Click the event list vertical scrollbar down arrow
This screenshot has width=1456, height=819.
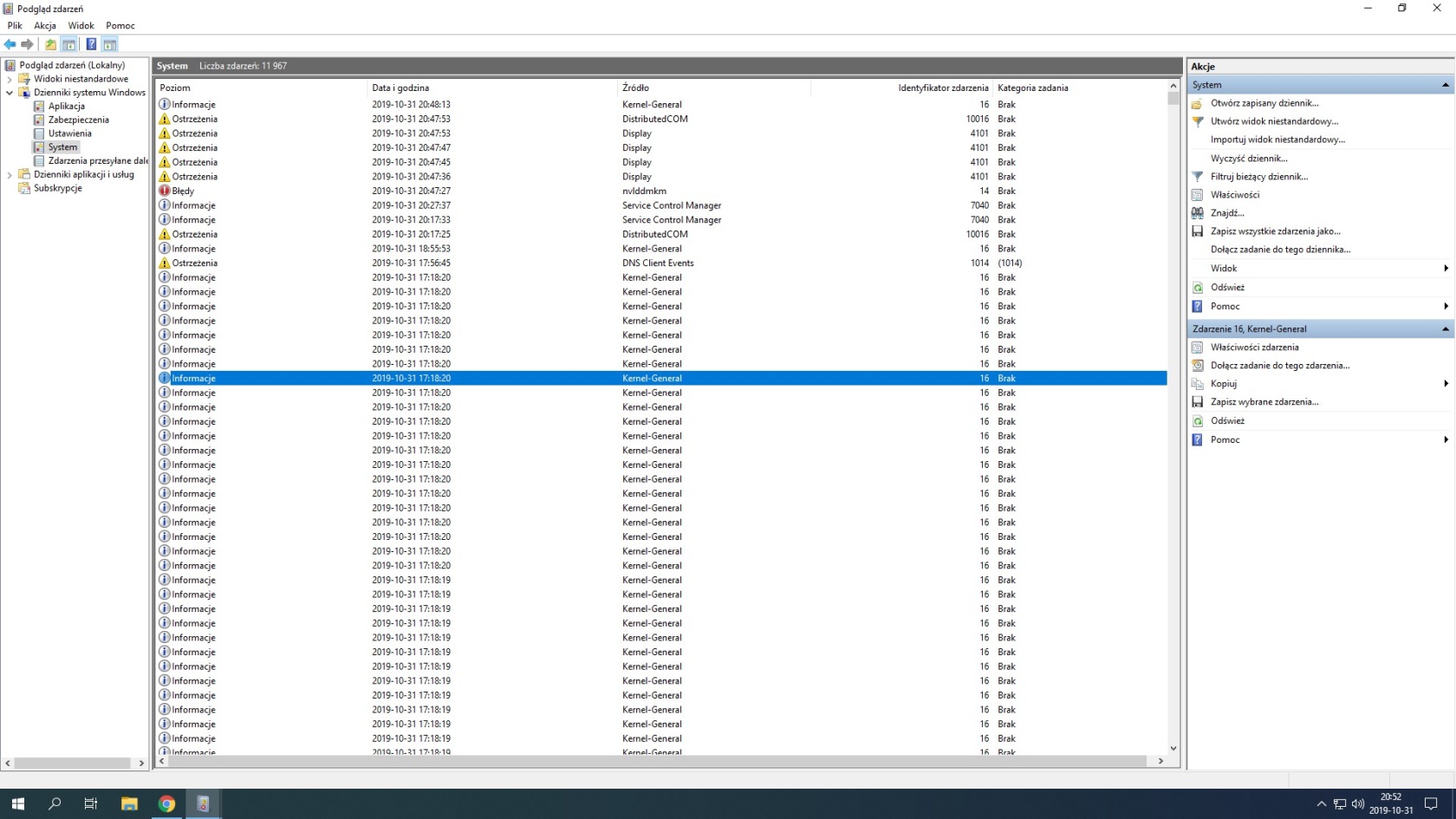[1173, 748]
